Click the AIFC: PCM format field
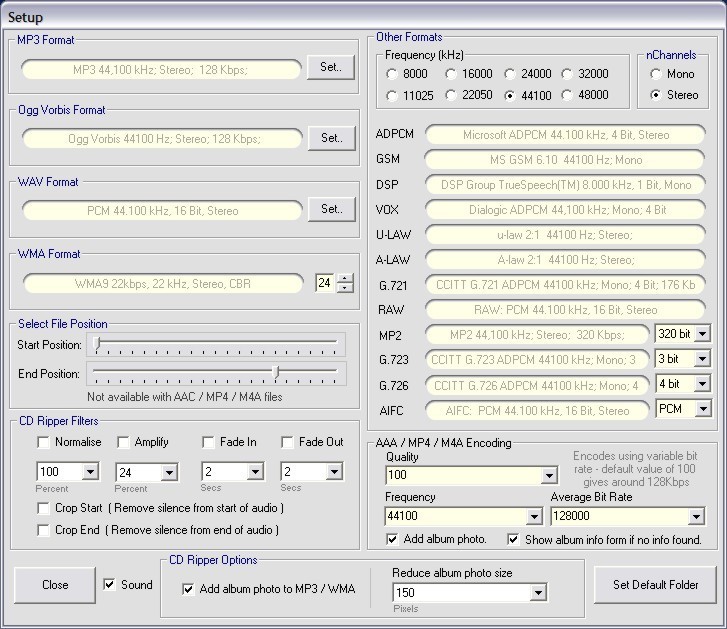 [537, 411]
